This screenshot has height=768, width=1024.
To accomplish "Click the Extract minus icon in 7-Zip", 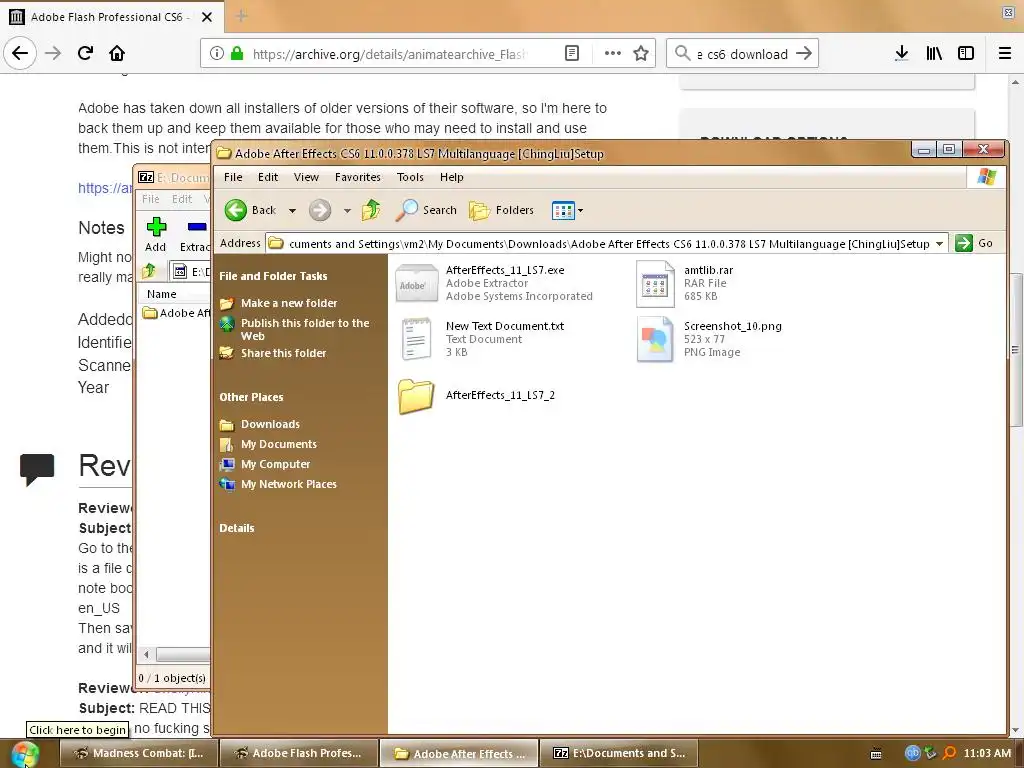I will (x=197, y=227).
